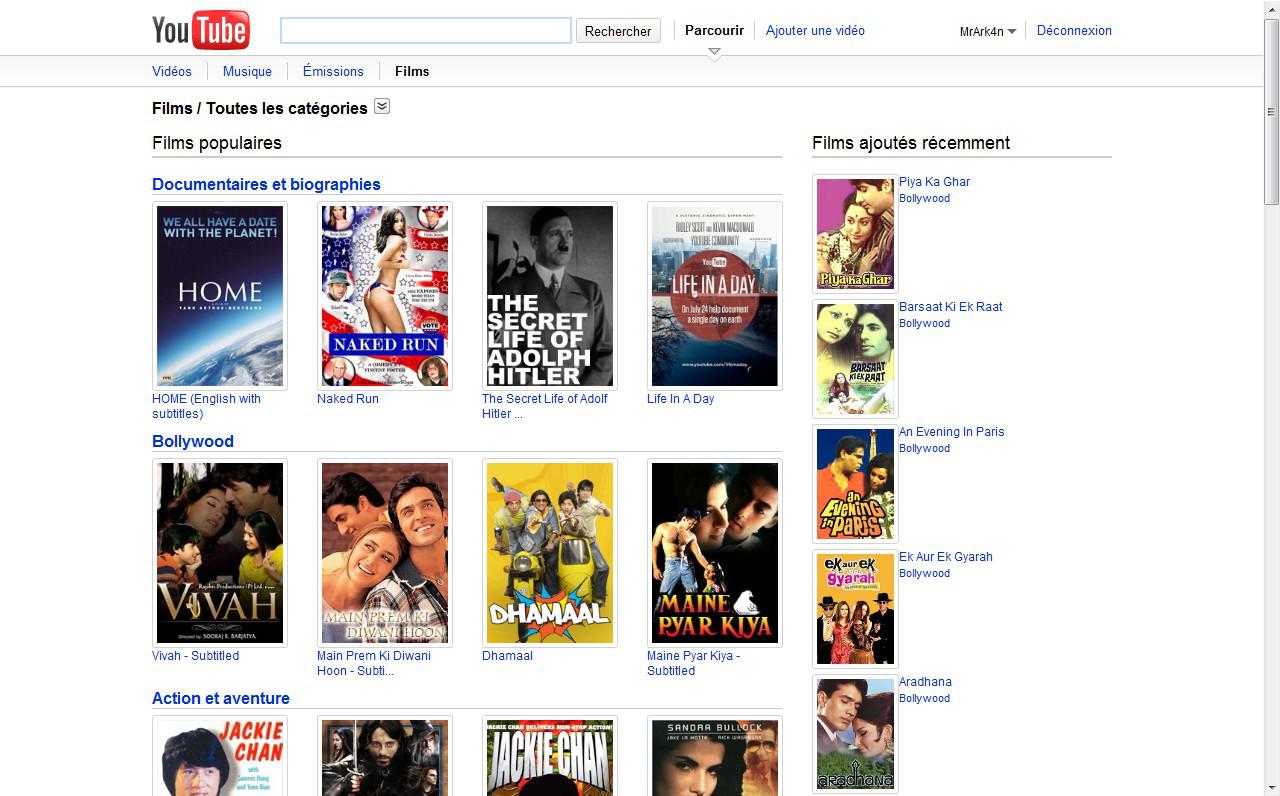Click the Barsaat Ki Ek Raat thumbnail
Screen dimensions: 1280x796
pos(855,359)
